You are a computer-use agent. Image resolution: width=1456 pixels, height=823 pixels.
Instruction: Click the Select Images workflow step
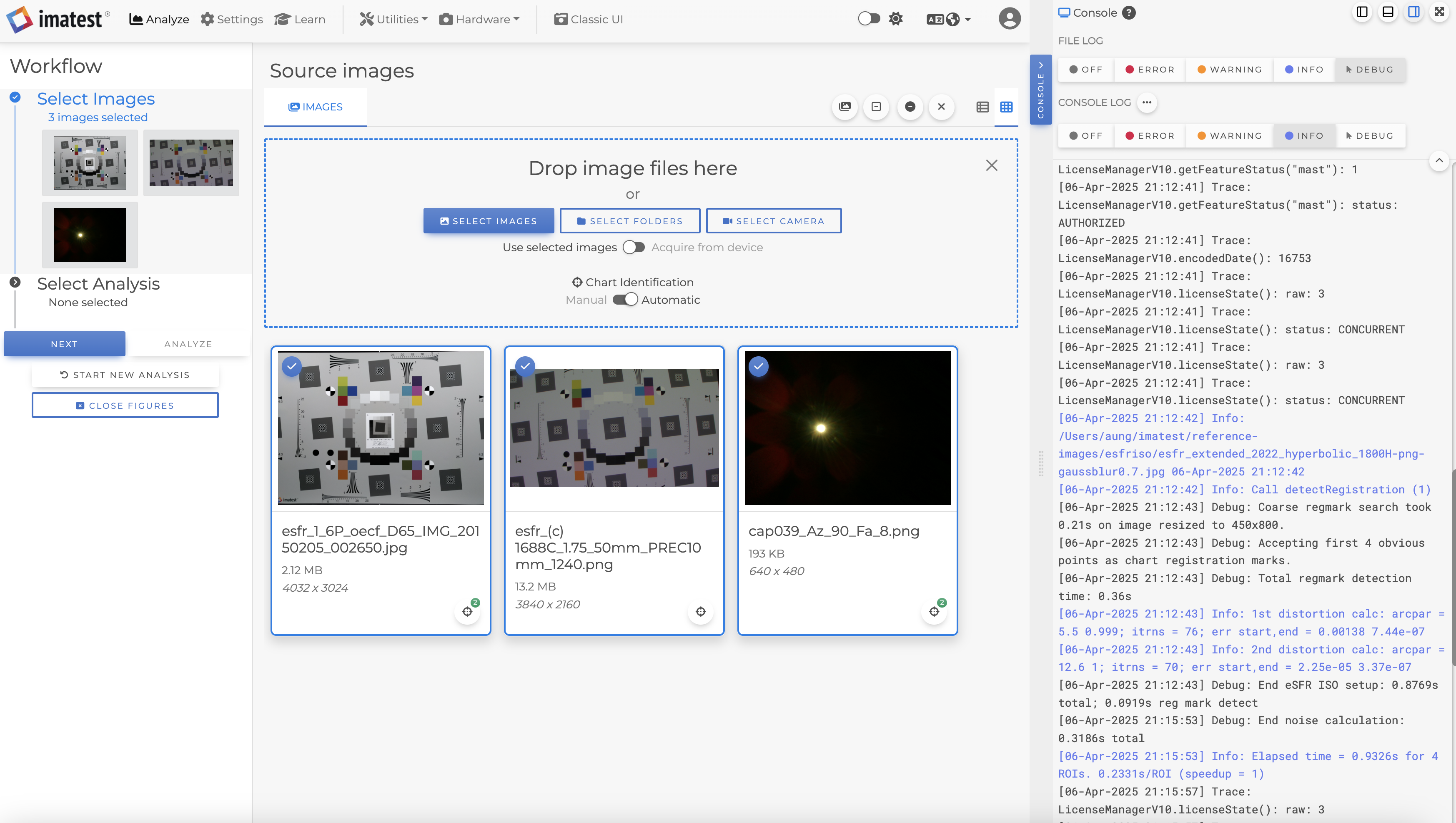click(95, 99)
